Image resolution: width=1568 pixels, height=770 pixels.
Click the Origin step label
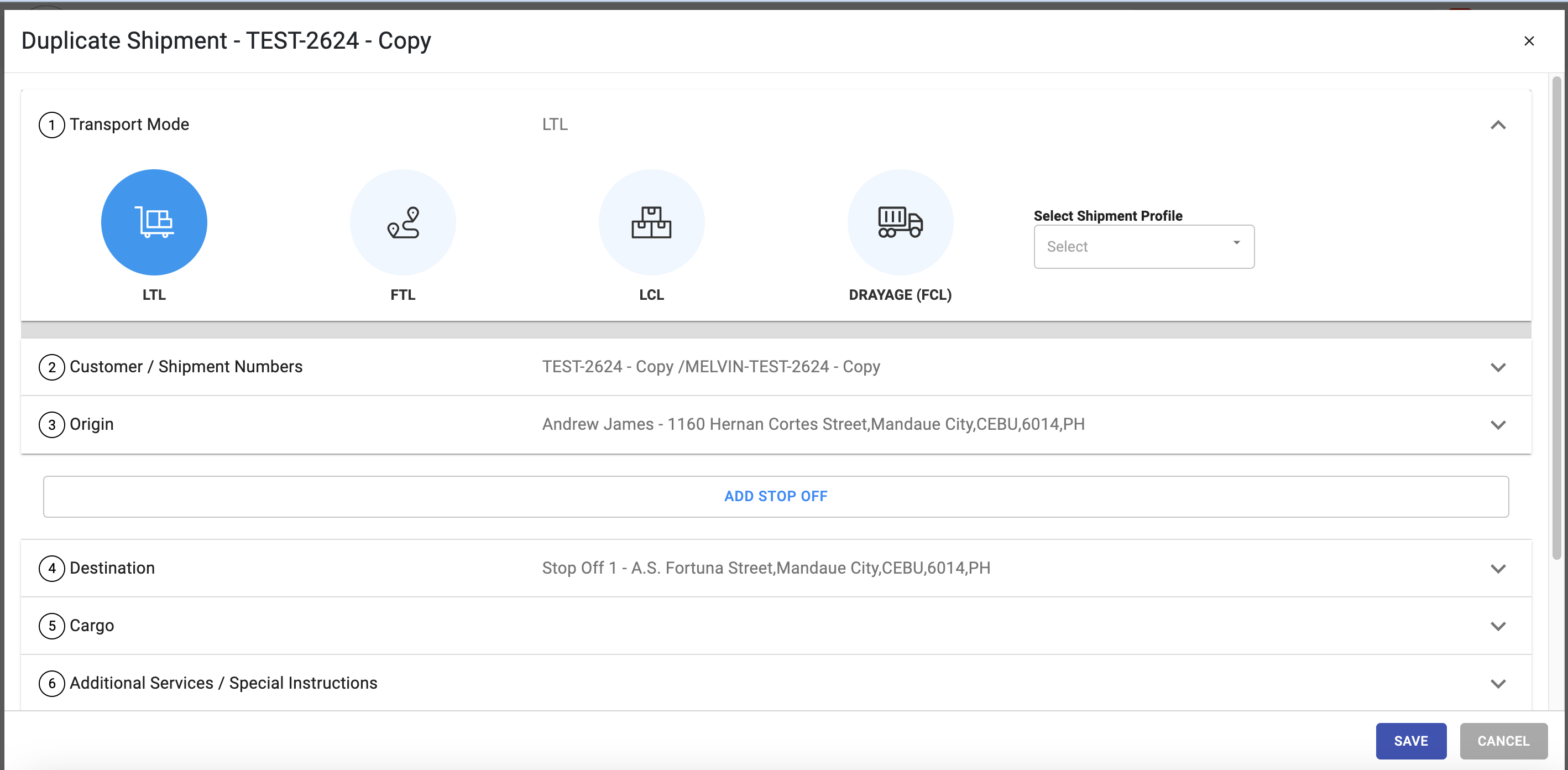coord(91,424)
